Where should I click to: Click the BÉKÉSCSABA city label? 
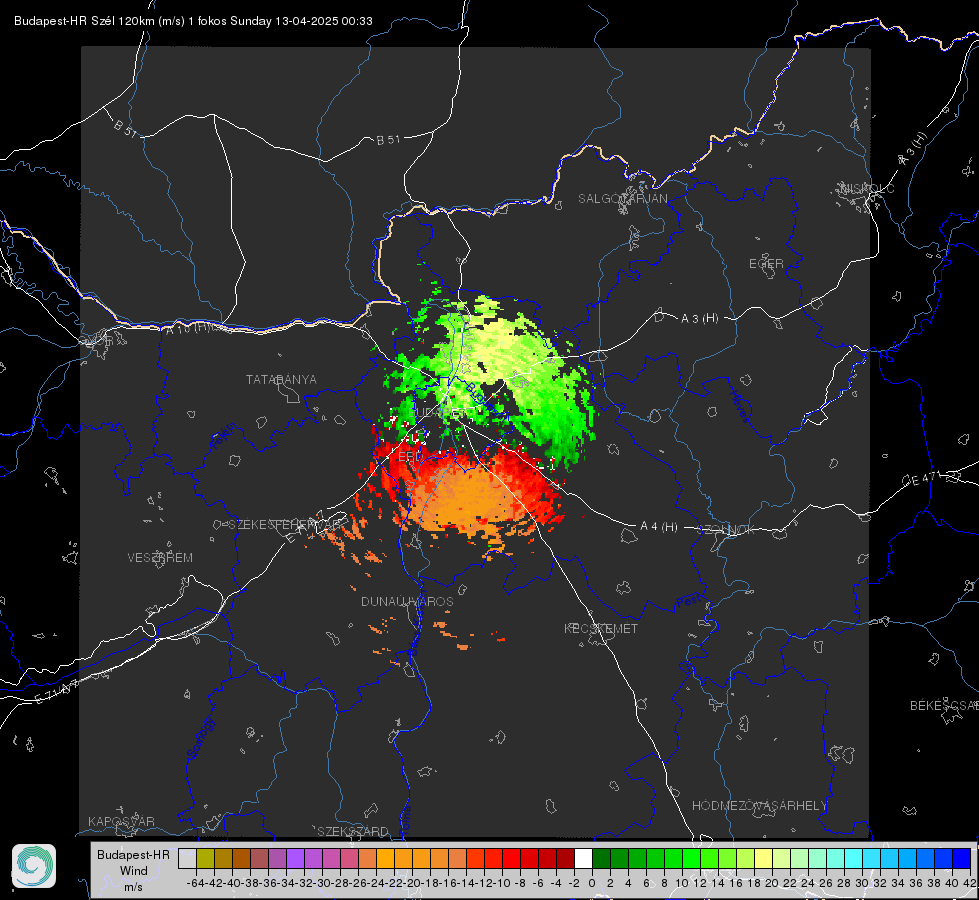coord(944,705)
